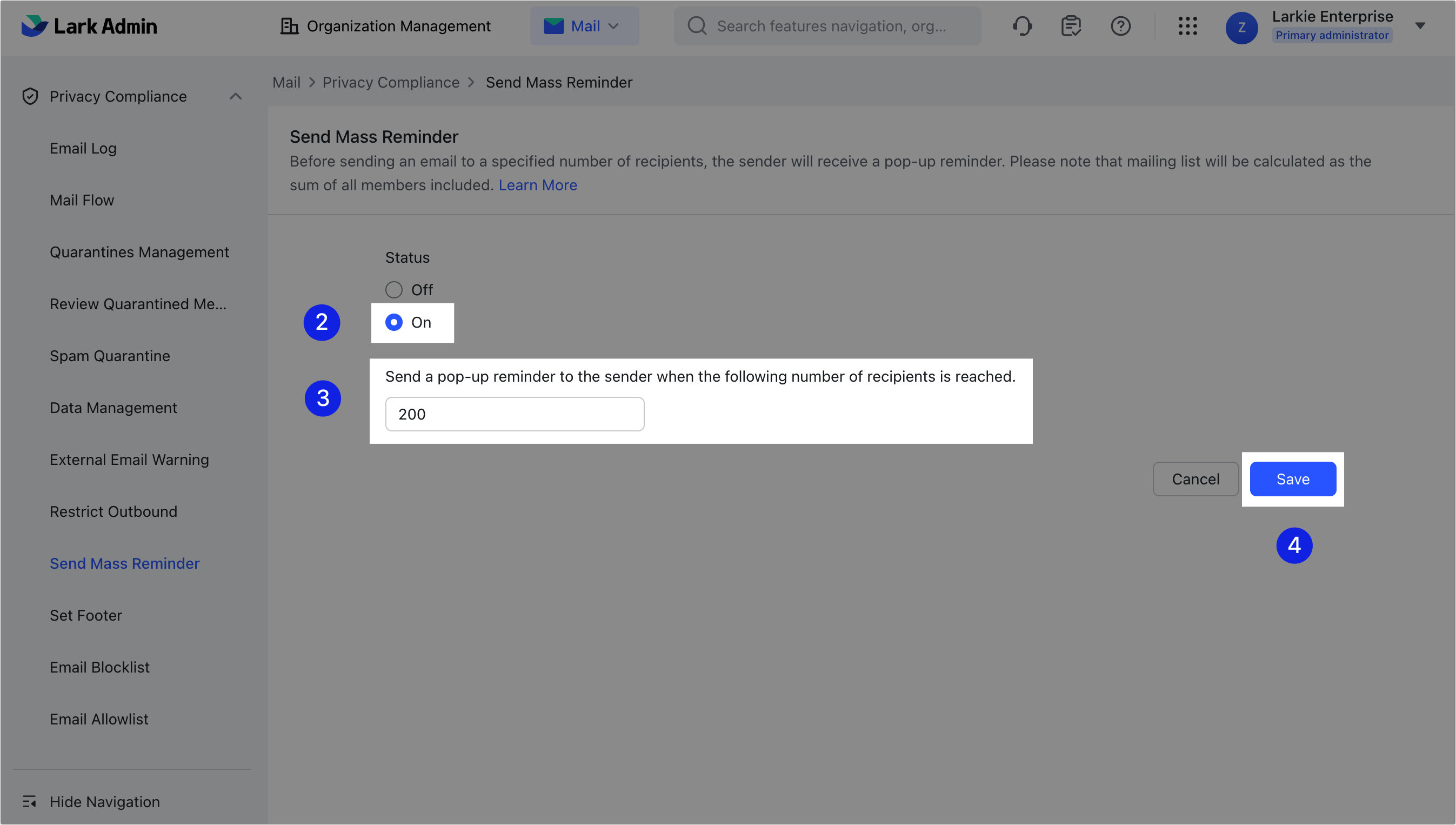Click the Privacy Compliance shield icon

point(29,96)
